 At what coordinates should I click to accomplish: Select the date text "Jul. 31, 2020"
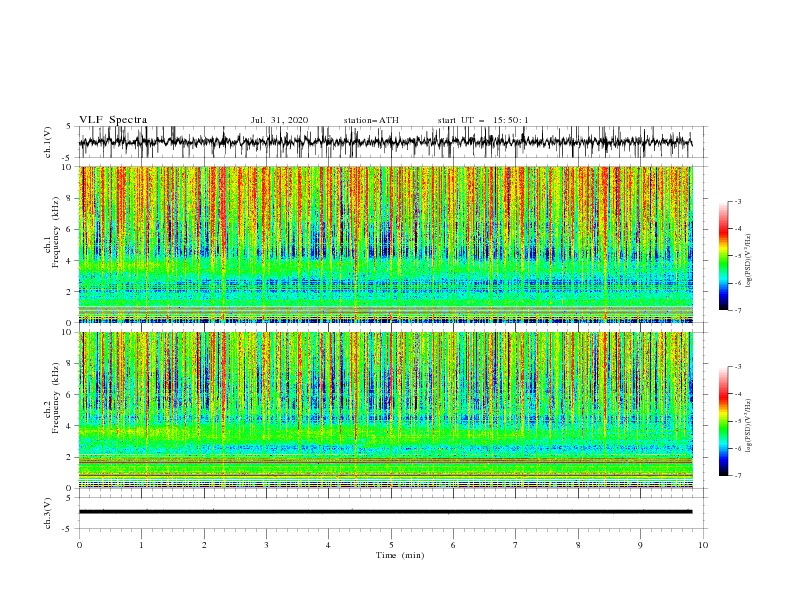[279, 120]
